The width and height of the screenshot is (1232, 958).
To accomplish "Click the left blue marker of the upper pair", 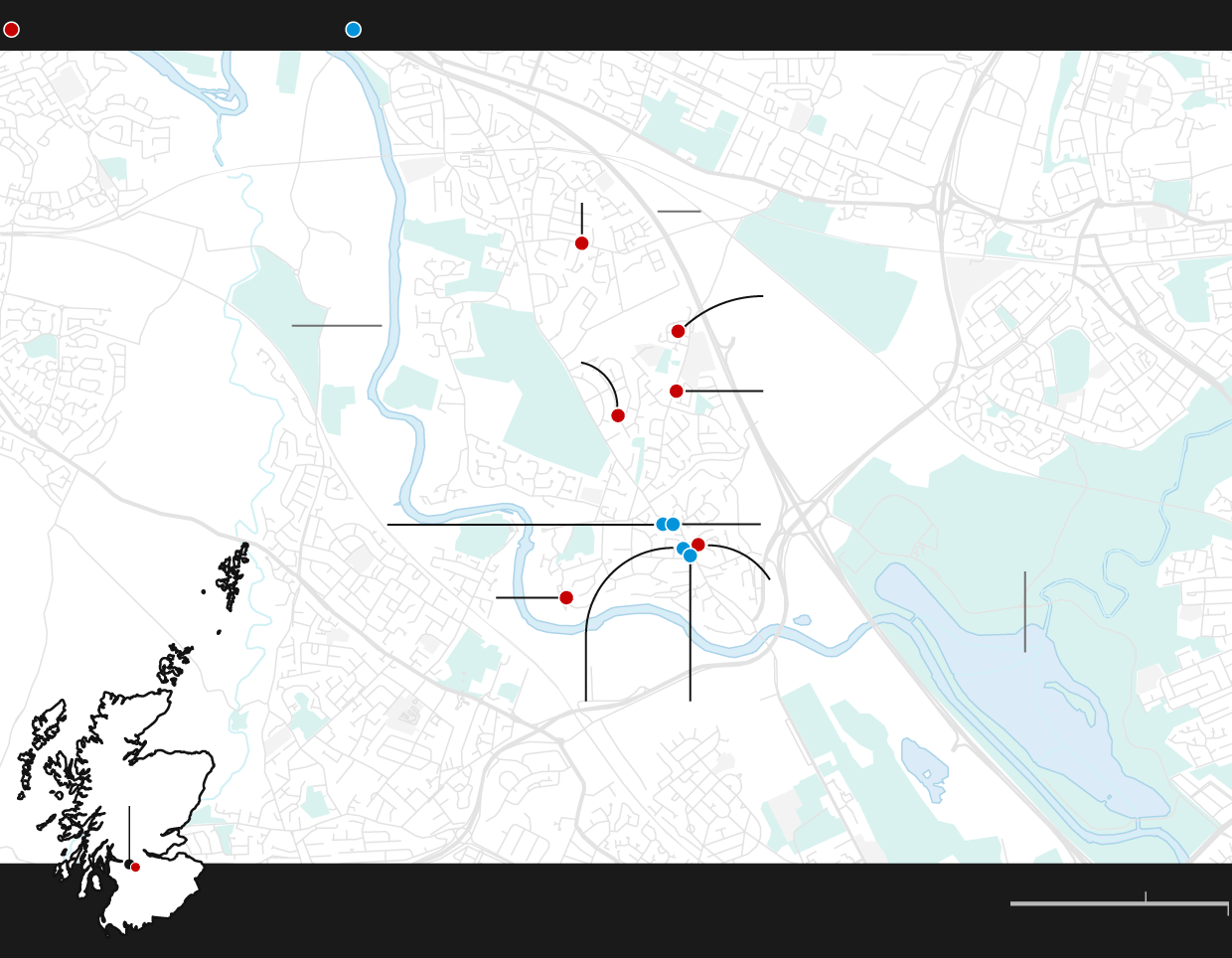I will point(661,524).
